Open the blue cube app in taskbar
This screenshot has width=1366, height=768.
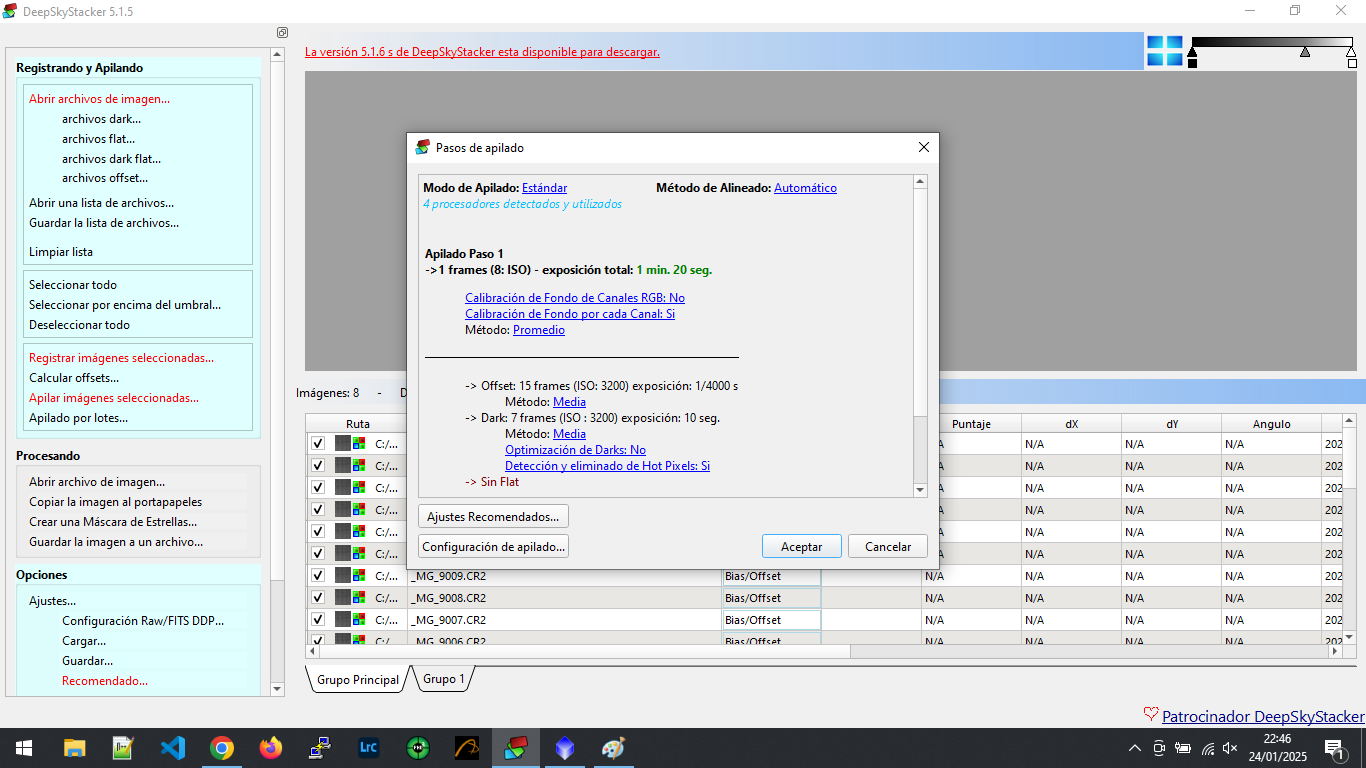(564, 747)
